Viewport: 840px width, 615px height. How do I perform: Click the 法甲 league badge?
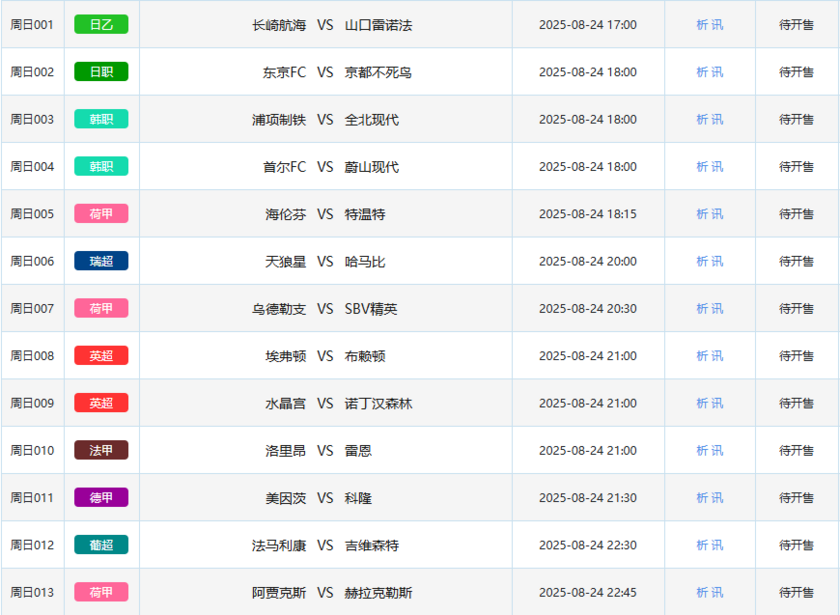point(101,450)
